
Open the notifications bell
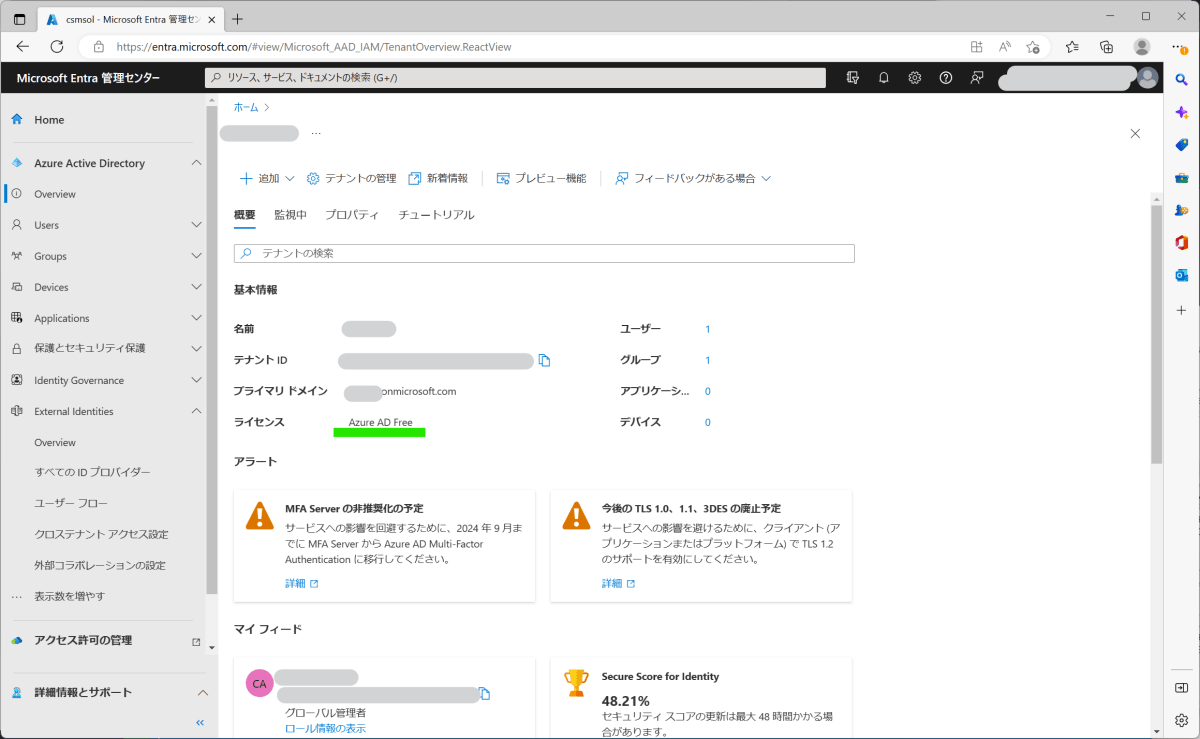pyautogui.click(x=884, y=78)
